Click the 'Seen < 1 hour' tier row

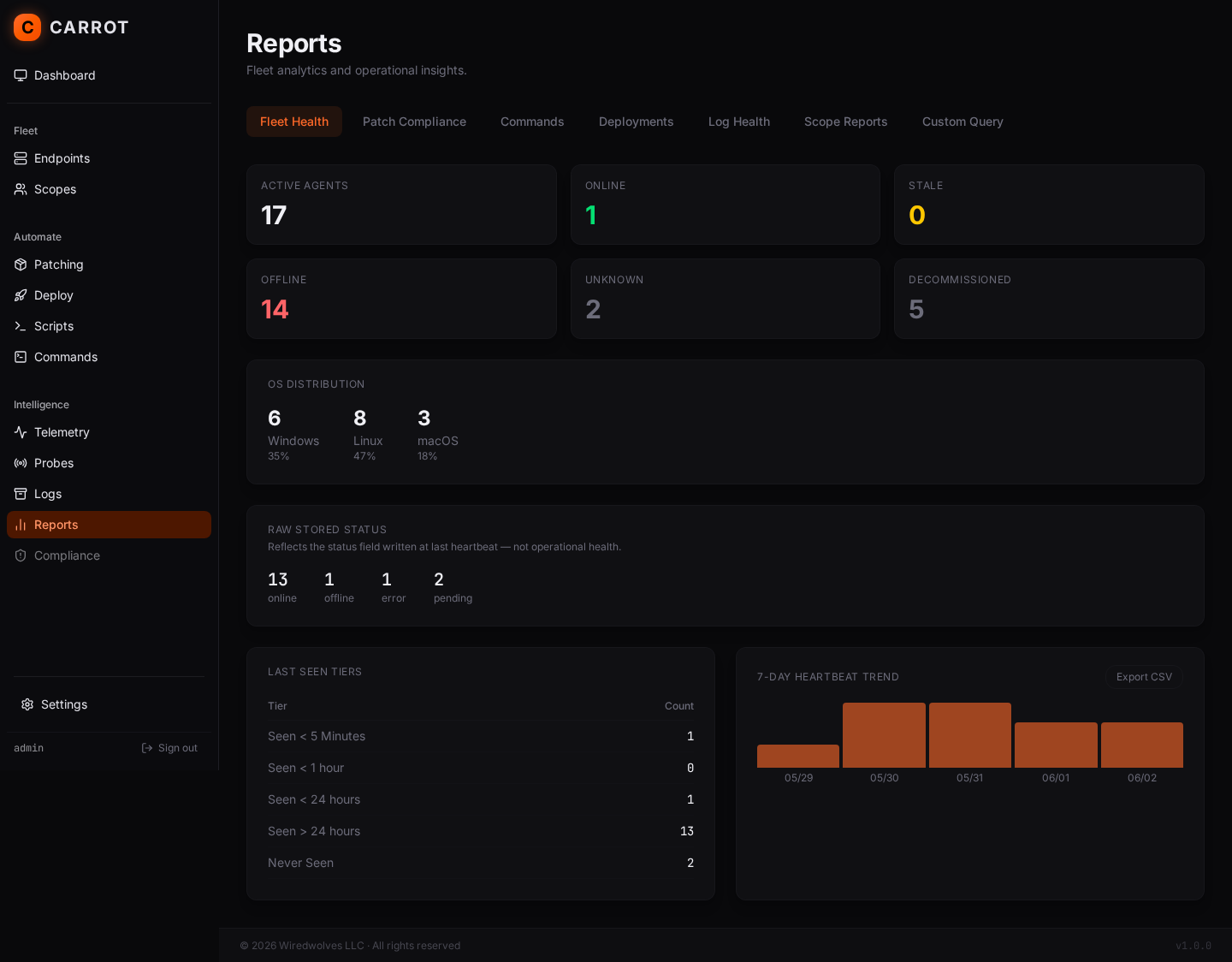[481, 768]
